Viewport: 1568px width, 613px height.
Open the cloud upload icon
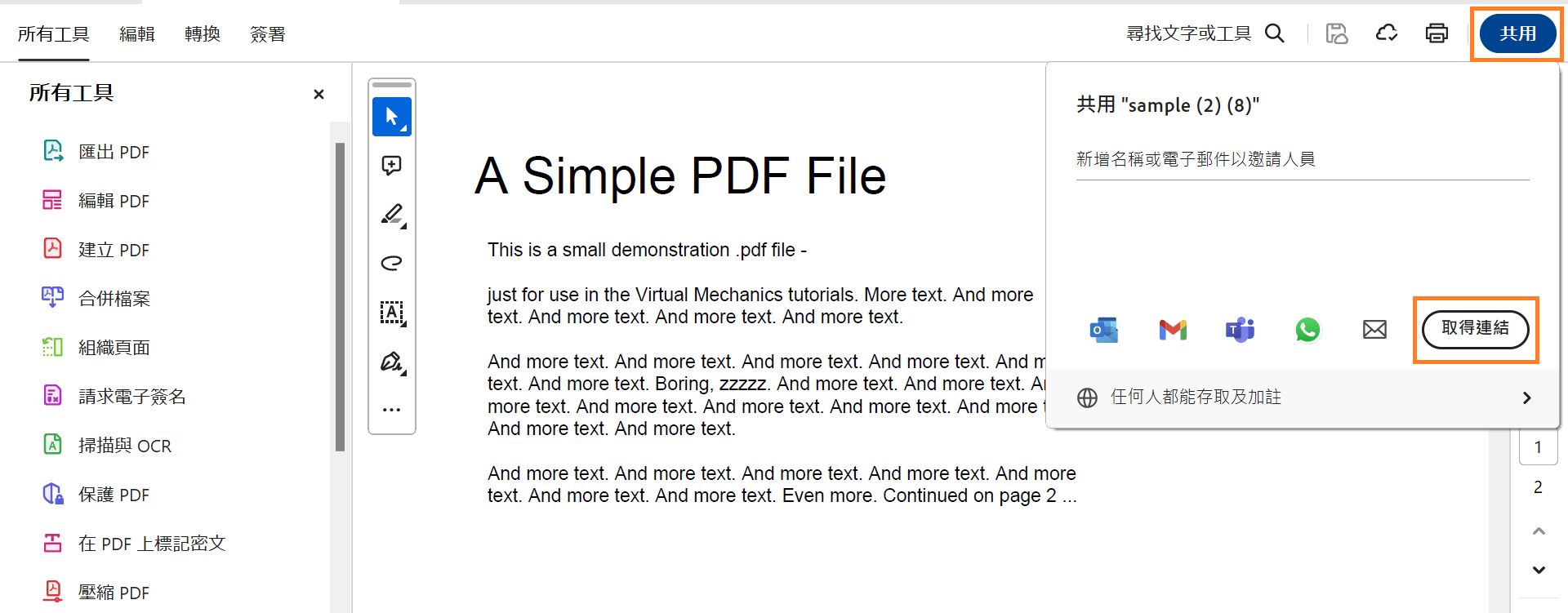(1387, 33)
